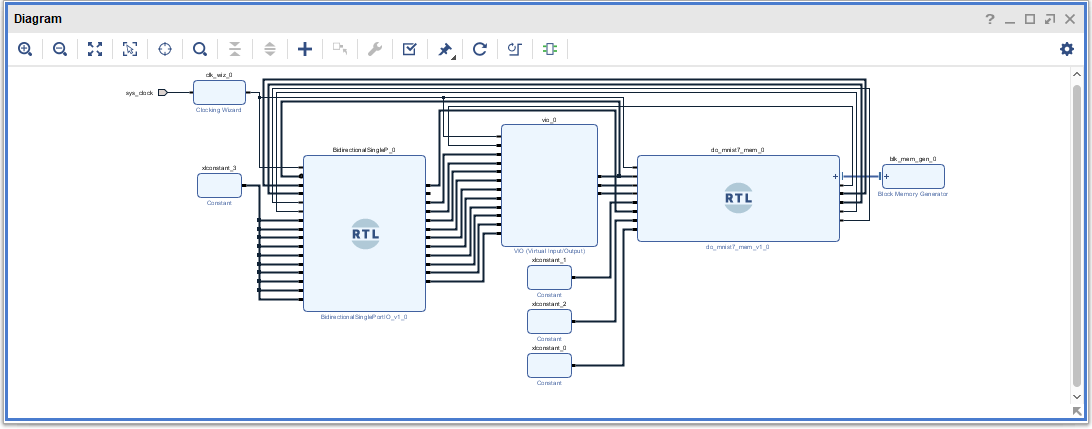Viewport: 1092px width, 429px height.
Task: Activate the Select Area tool
Action: pos(130,49)
